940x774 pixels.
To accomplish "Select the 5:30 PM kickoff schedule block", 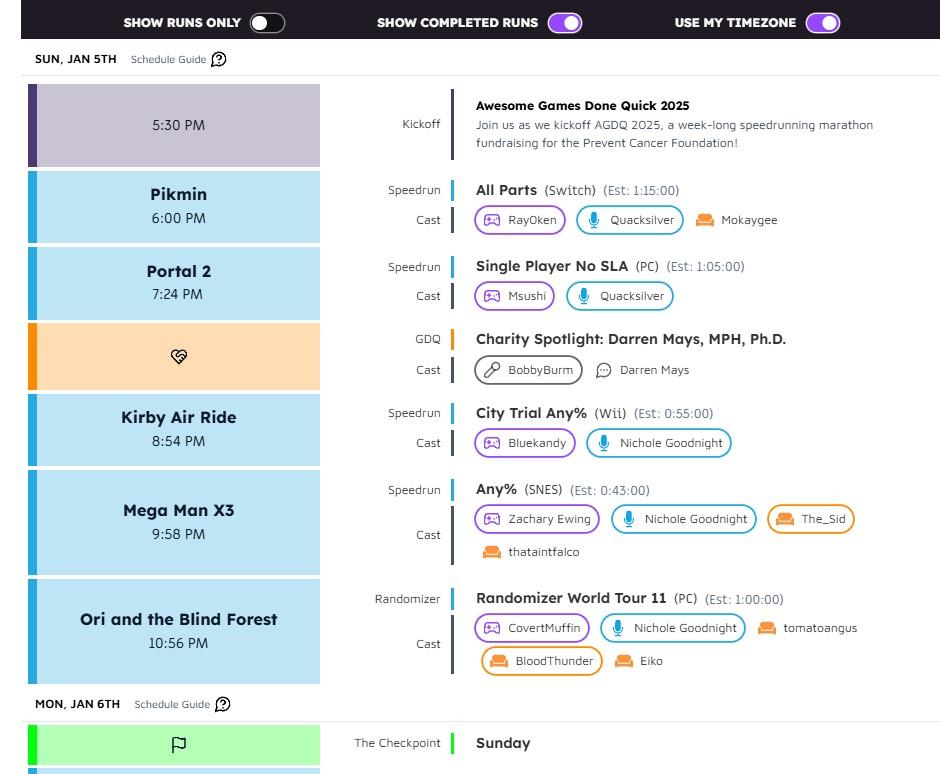I will tap(174, 125).
